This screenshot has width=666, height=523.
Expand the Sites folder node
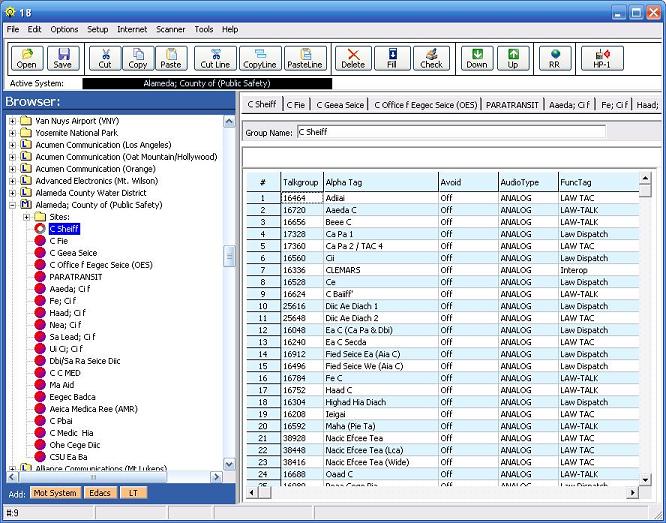click(26, 217)
